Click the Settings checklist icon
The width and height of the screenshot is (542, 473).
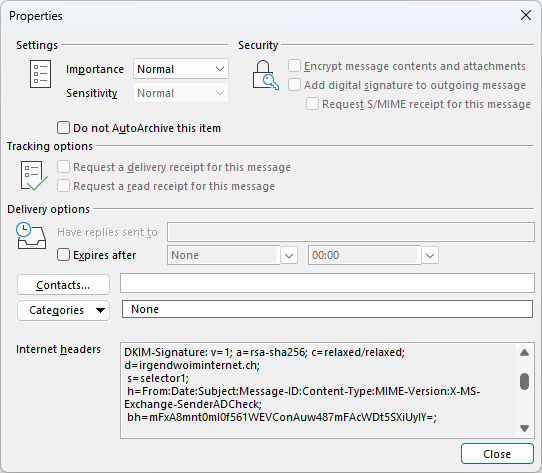(x=40, y=74)
